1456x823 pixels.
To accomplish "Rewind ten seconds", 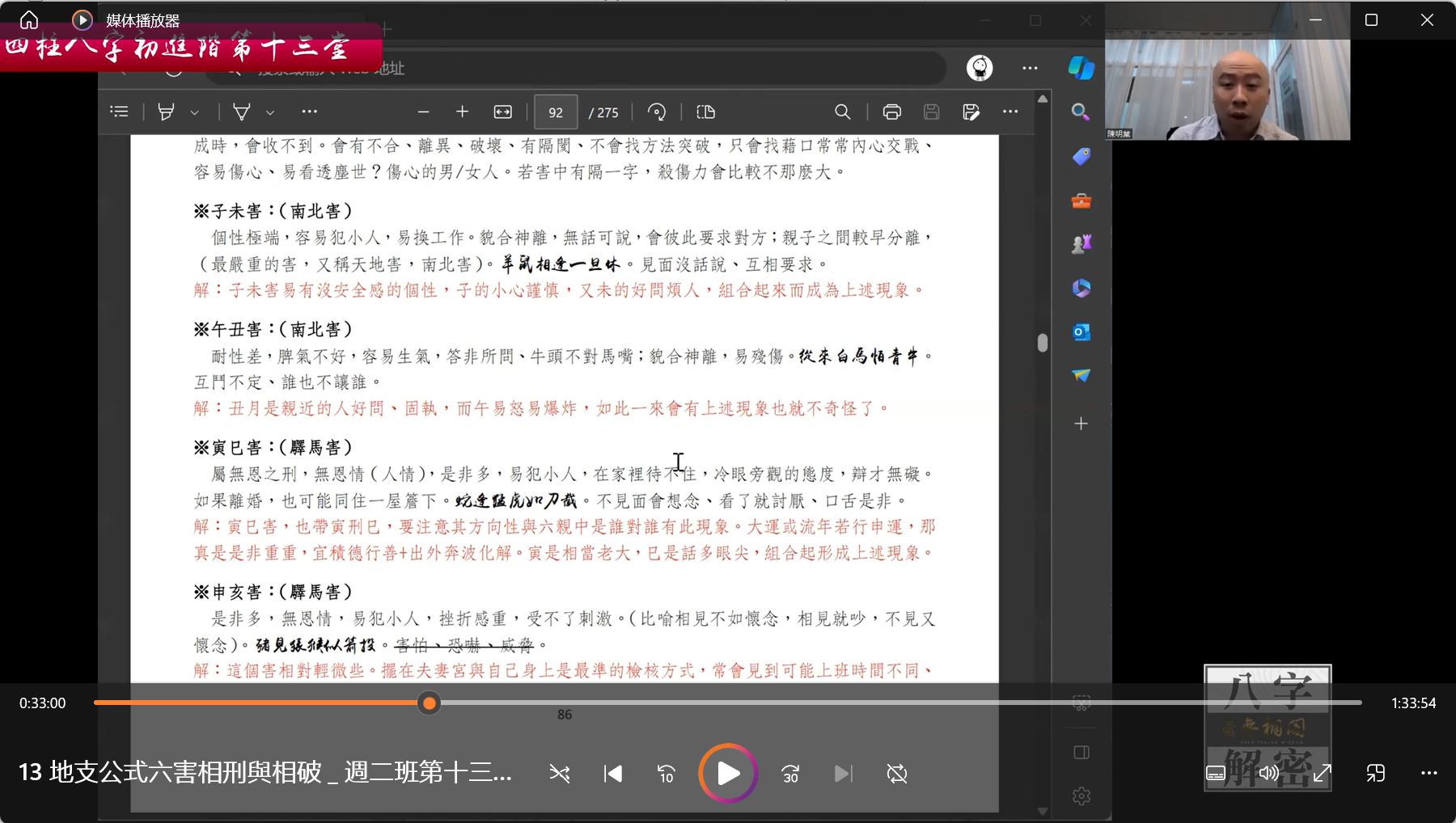I will click(666, 774).
